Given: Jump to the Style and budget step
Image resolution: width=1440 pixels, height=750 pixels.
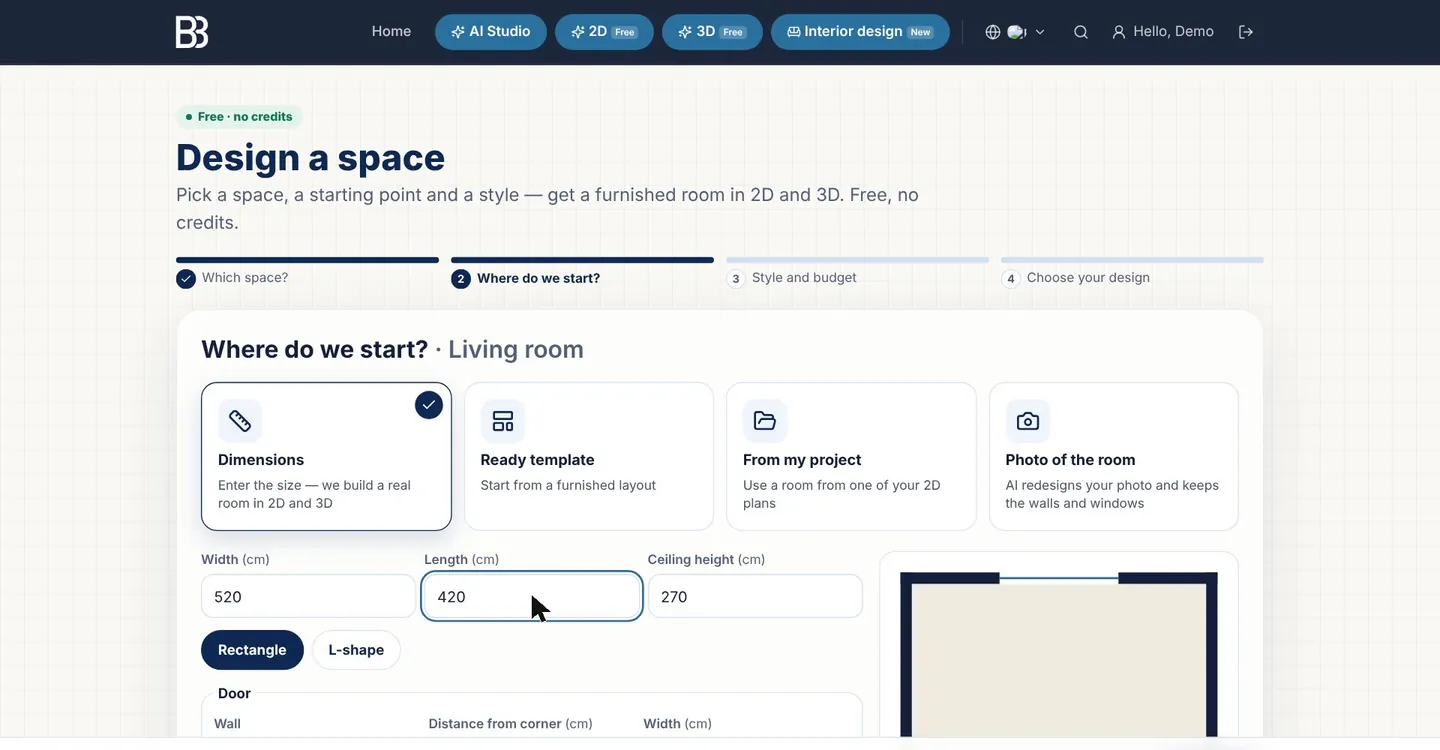Looking at the screenshot, I should (x=857, y=273).
